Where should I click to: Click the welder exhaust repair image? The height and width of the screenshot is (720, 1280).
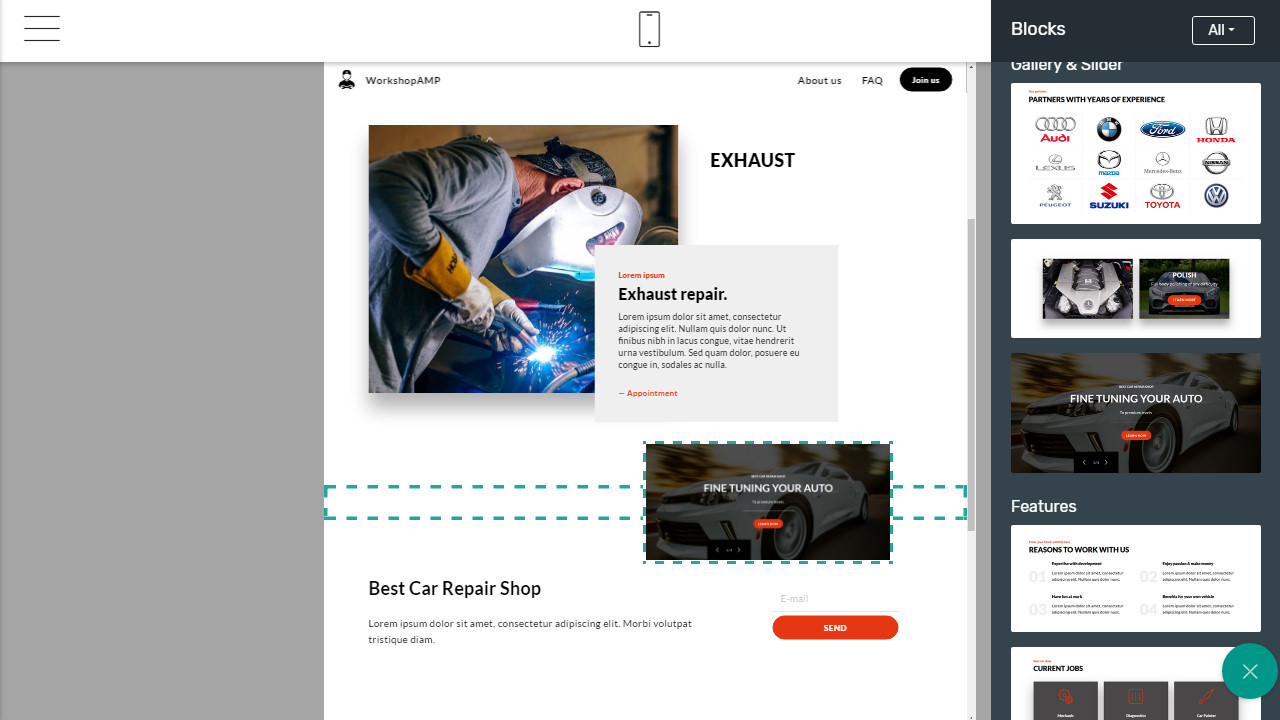tap(523, 258)
